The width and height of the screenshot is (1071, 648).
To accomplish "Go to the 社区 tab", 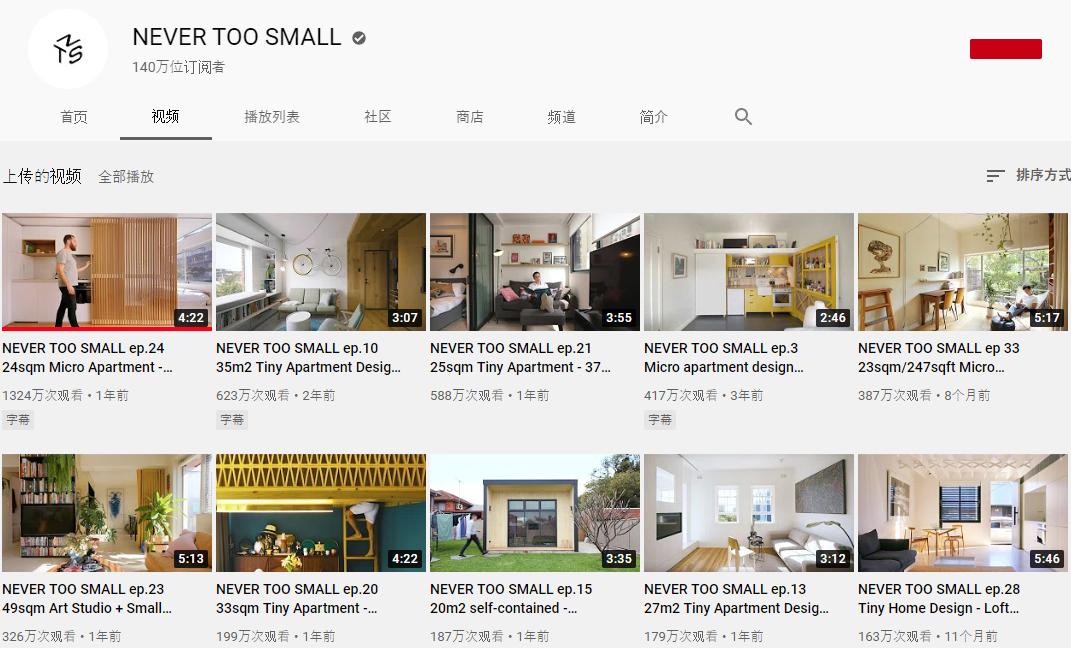I will 378,117.
